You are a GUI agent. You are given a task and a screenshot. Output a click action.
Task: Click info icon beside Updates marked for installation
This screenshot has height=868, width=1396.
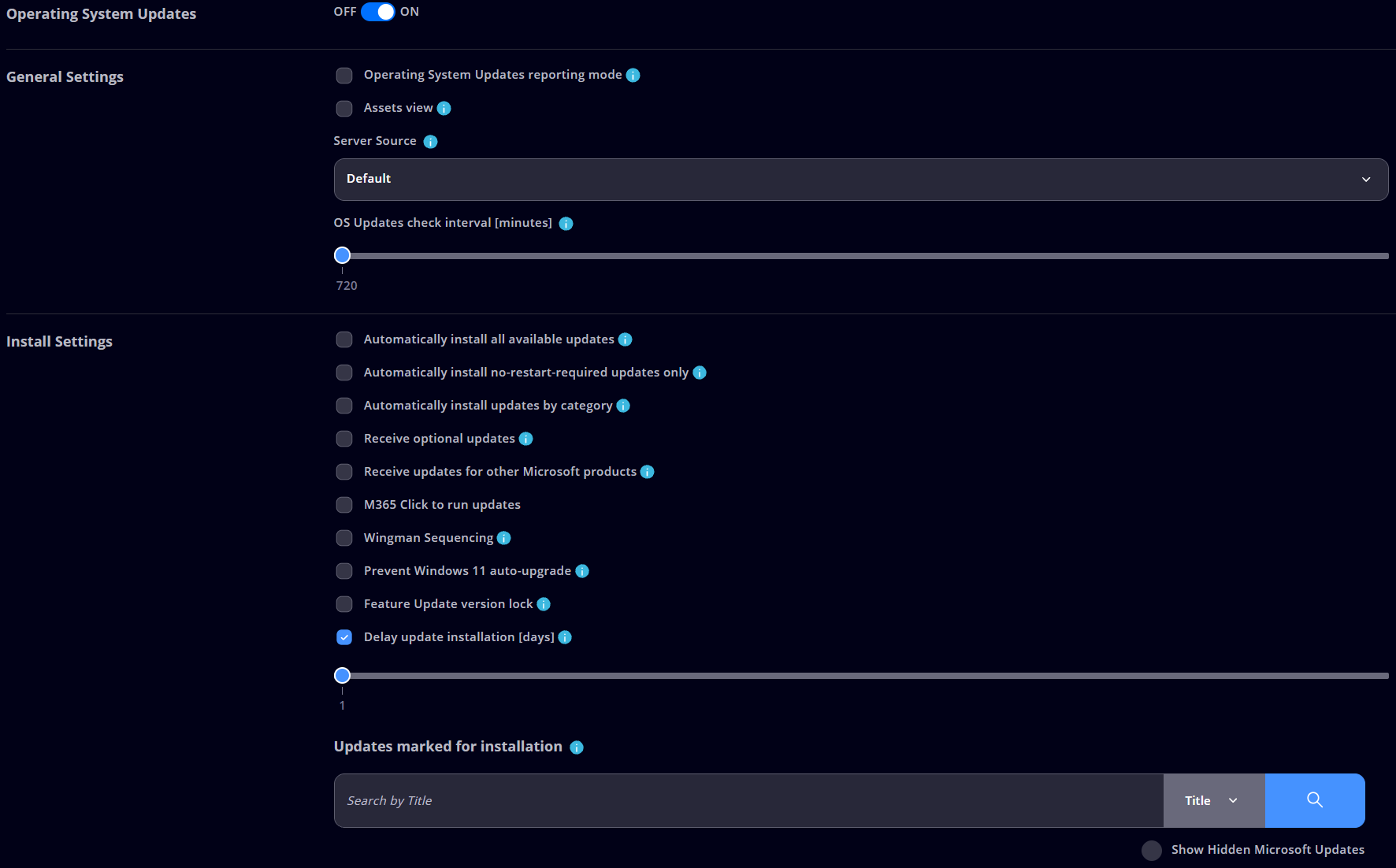click(x=577, y=747)
